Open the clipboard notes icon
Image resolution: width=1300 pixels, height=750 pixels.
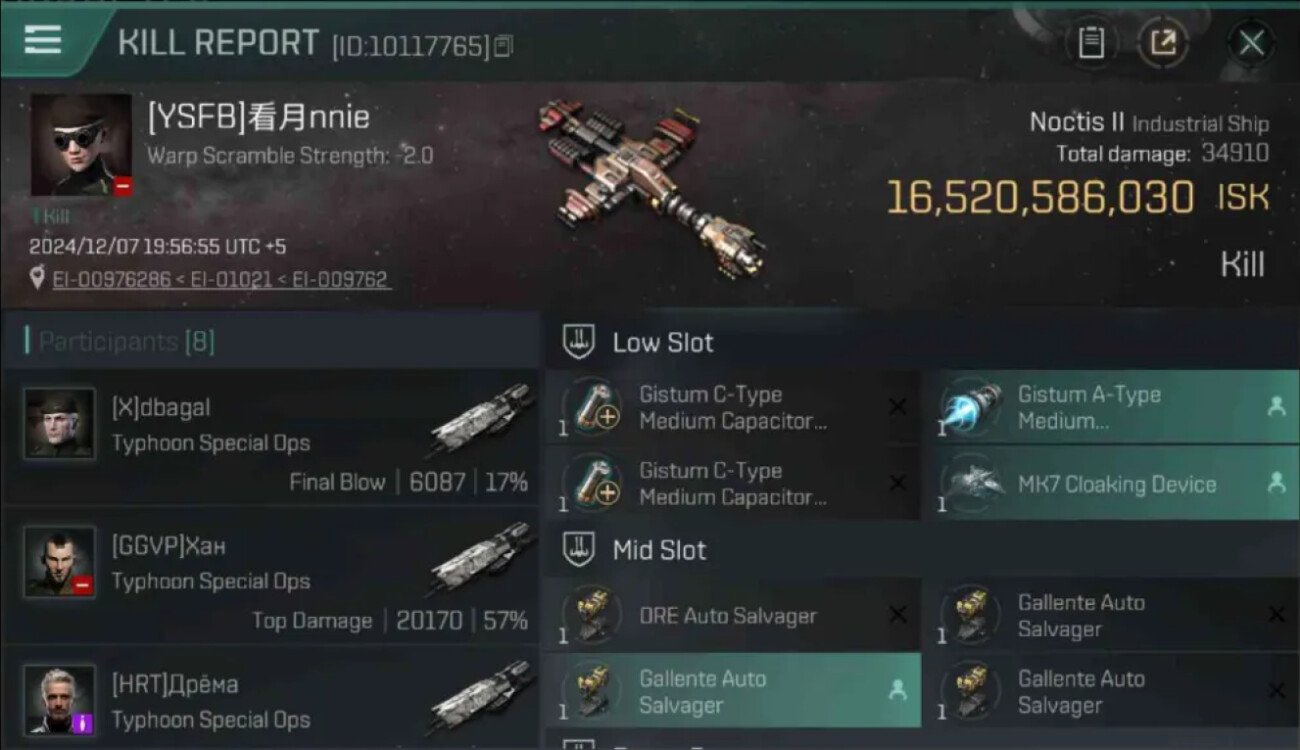pos(1091,43)
